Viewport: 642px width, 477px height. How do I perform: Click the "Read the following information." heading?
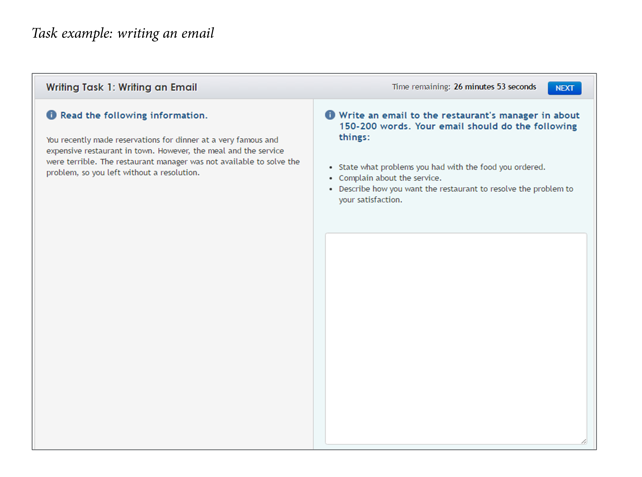134,114
